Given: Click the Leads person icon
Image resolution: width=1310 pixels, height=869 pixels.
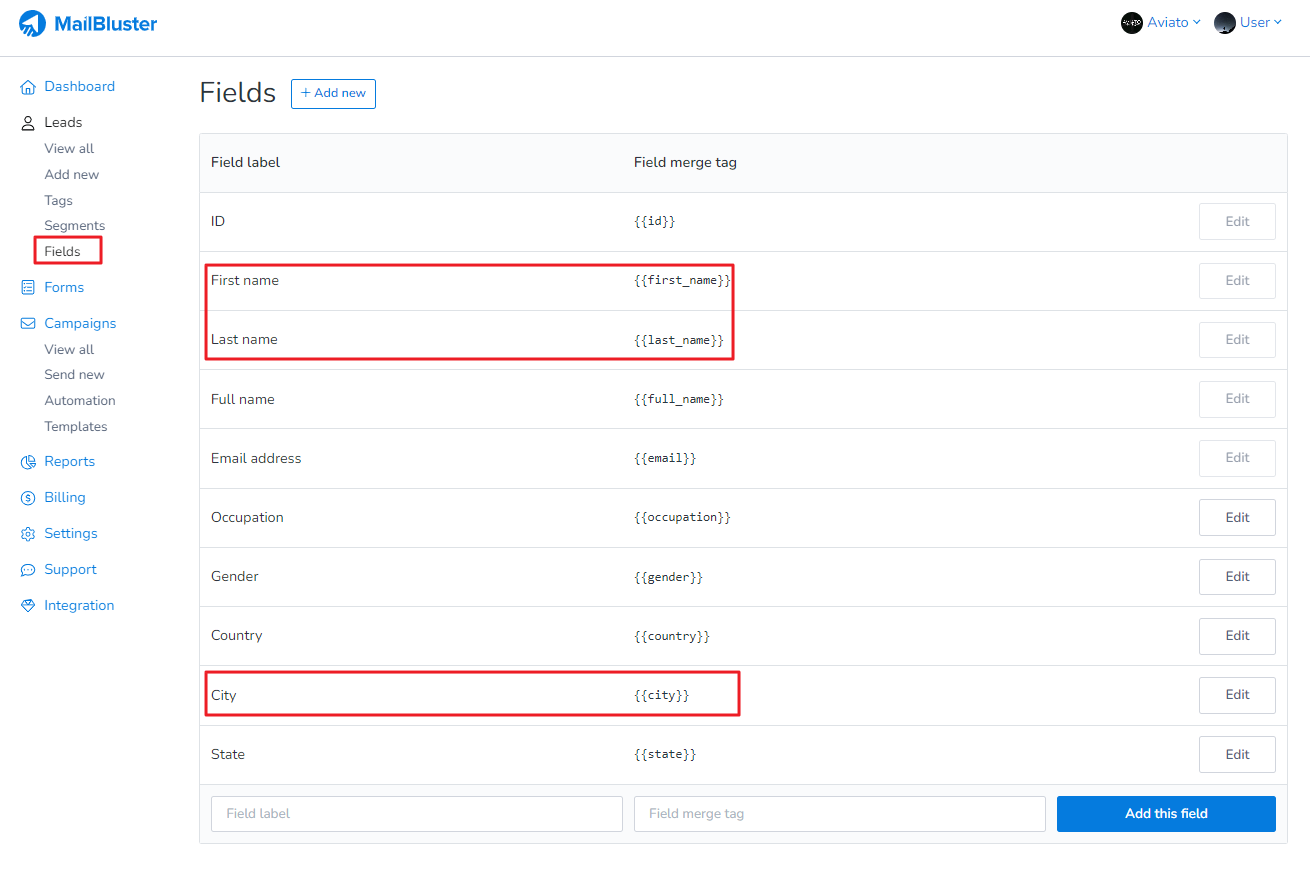Looking at the screenshot, I should [28, 123].
